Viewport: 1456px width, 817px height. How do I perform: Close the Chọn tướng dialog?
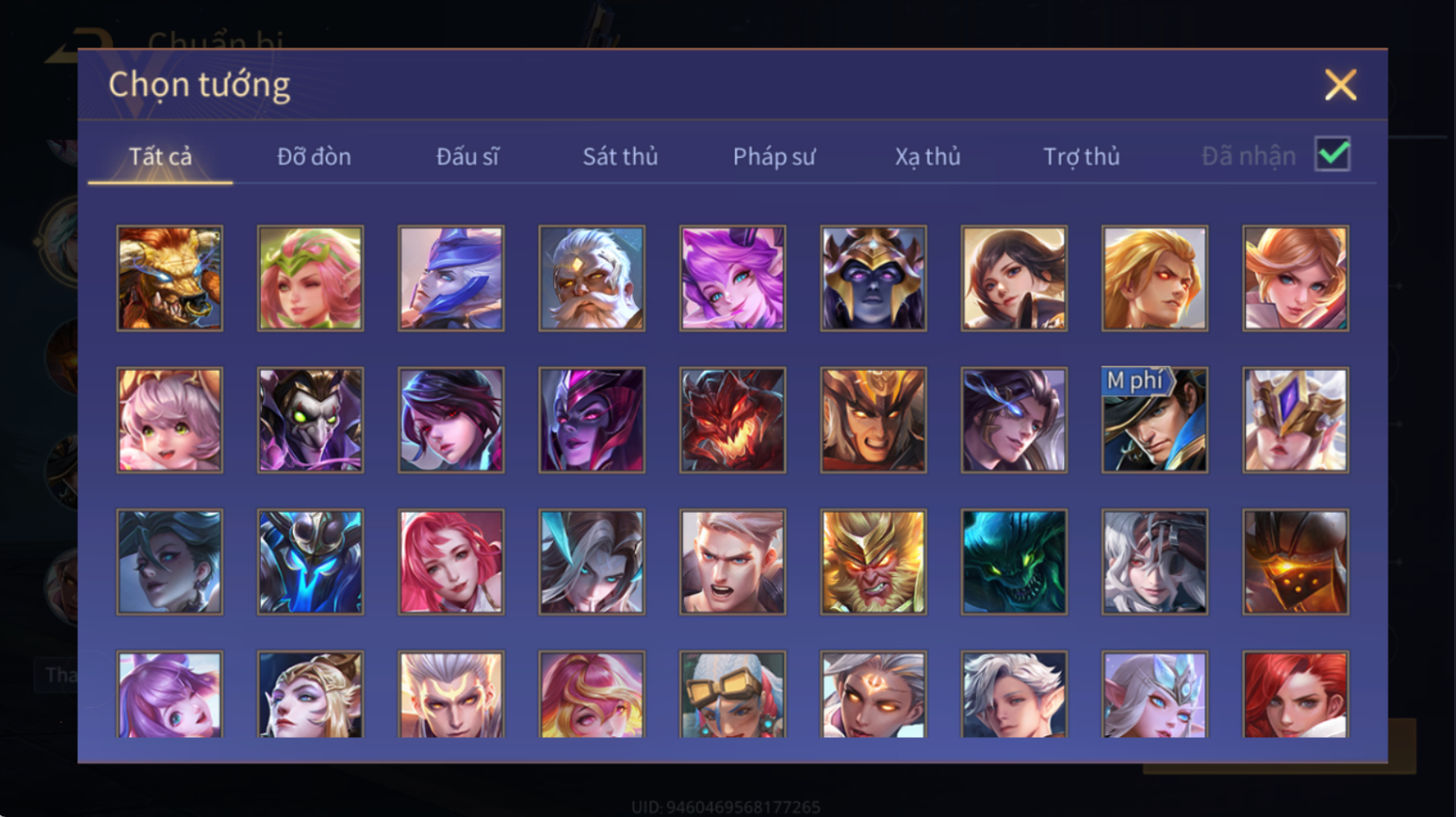click(x=1340, y=85)
